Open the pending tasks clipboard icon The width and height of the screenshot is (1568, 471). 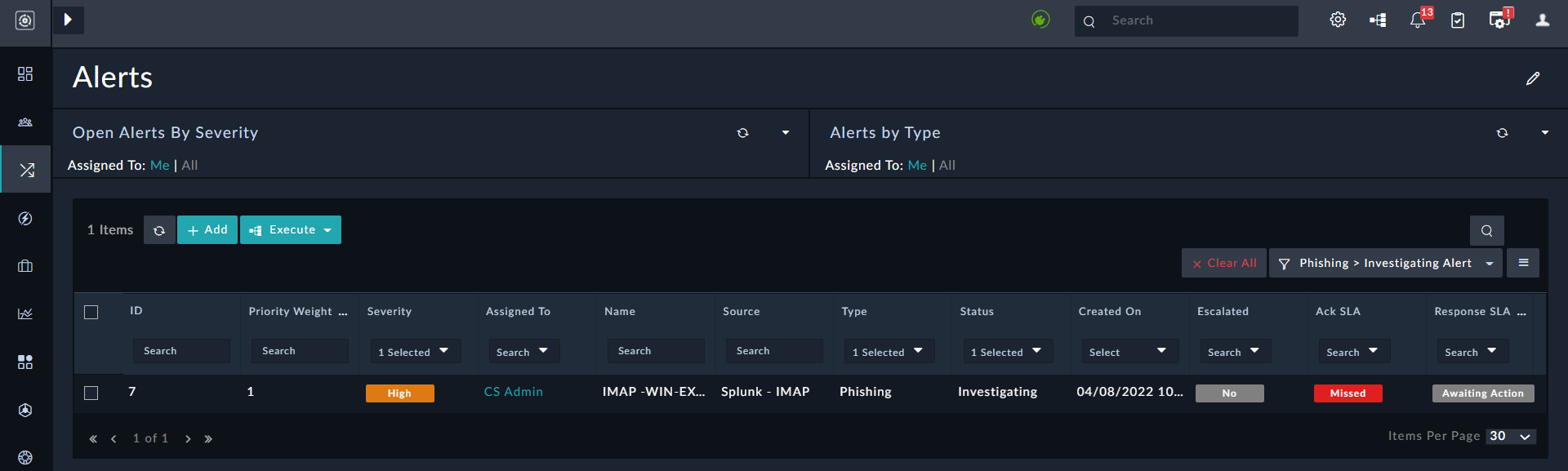1458,20
